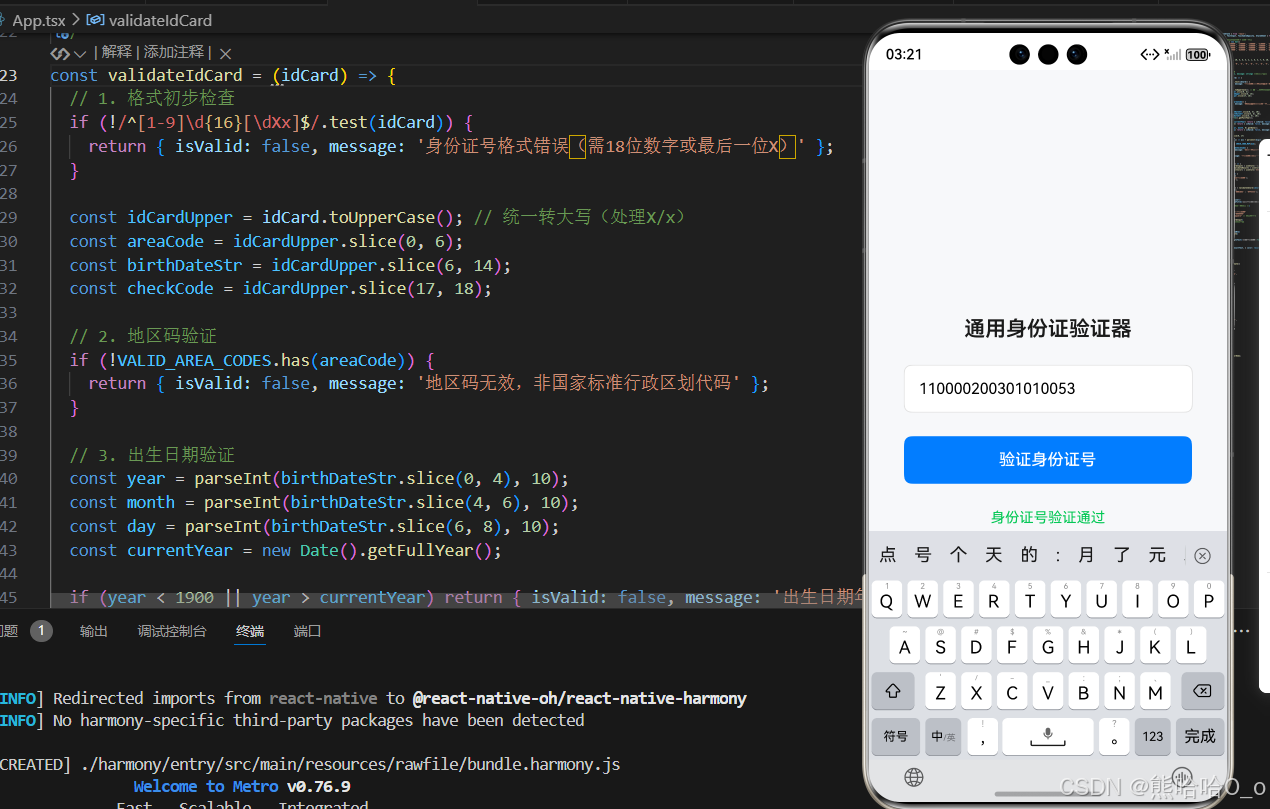Click currentYear declaration on line 43
Screen dimensions: 1270x809
[x=180, y=550]
